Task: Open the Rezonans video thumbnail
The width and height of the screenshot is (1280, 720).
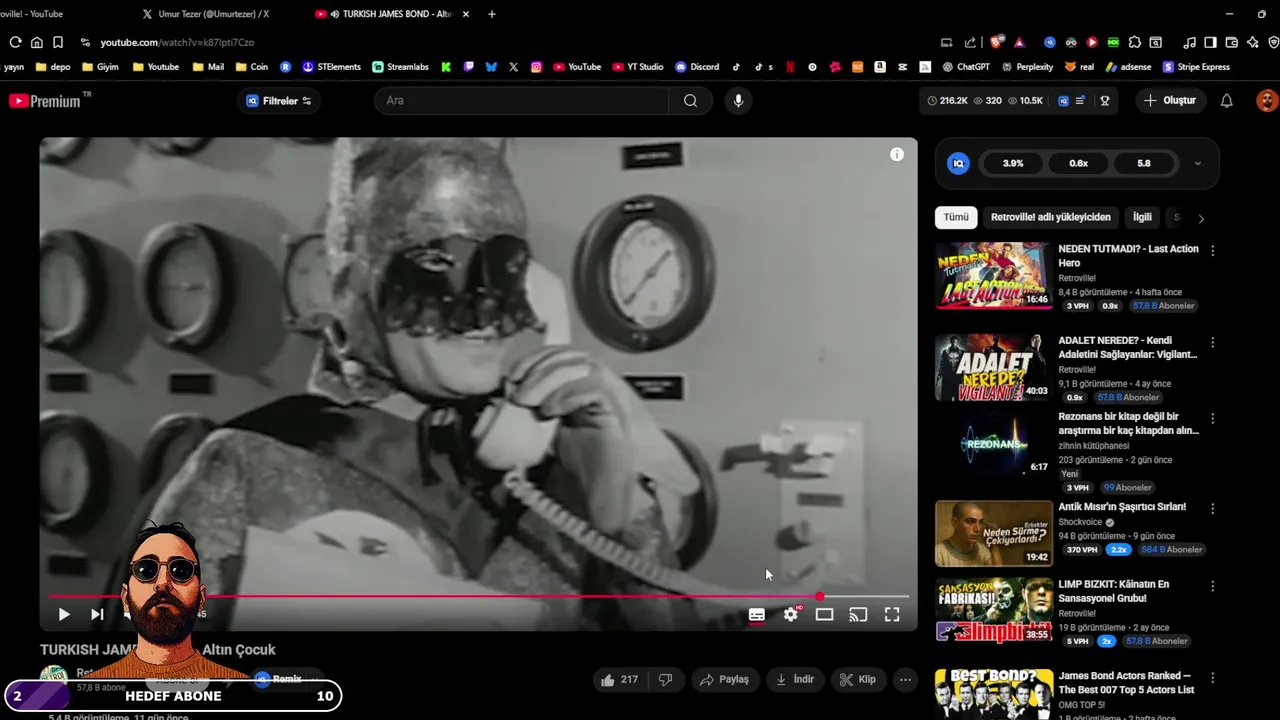Action: pos(993,444)
